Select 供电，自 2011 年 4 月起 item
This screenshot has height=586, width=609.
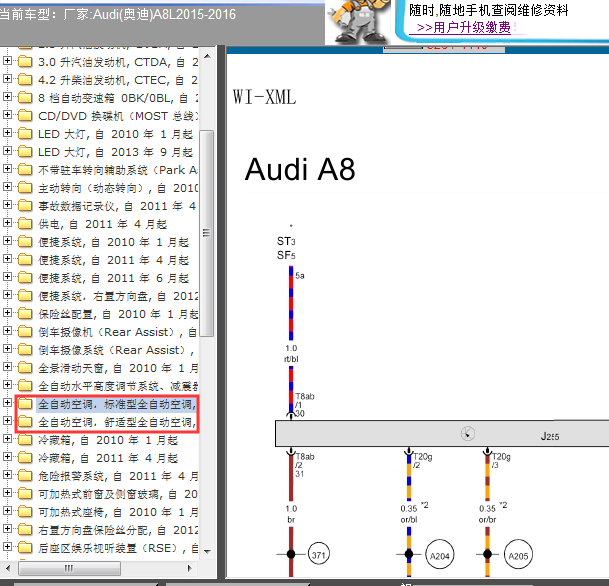[x=103, y=224]
